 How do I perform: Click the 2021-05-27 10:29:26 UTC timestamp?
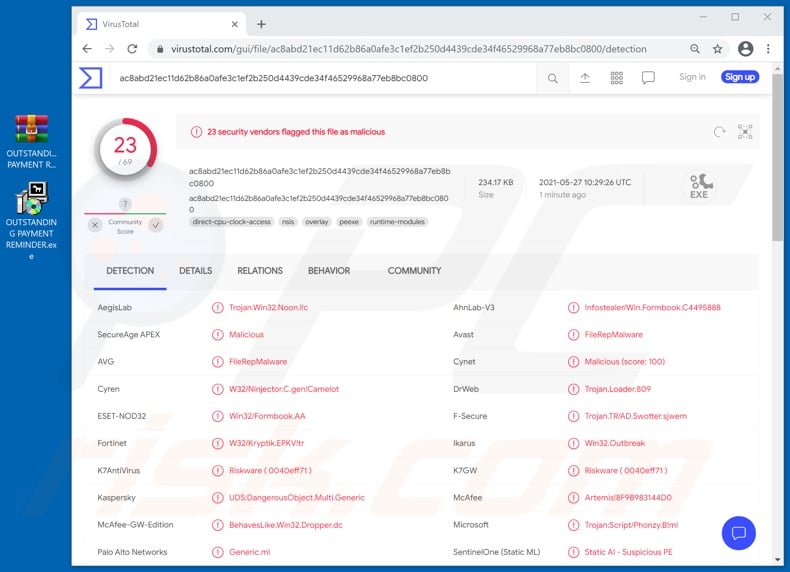click(585, 182)
